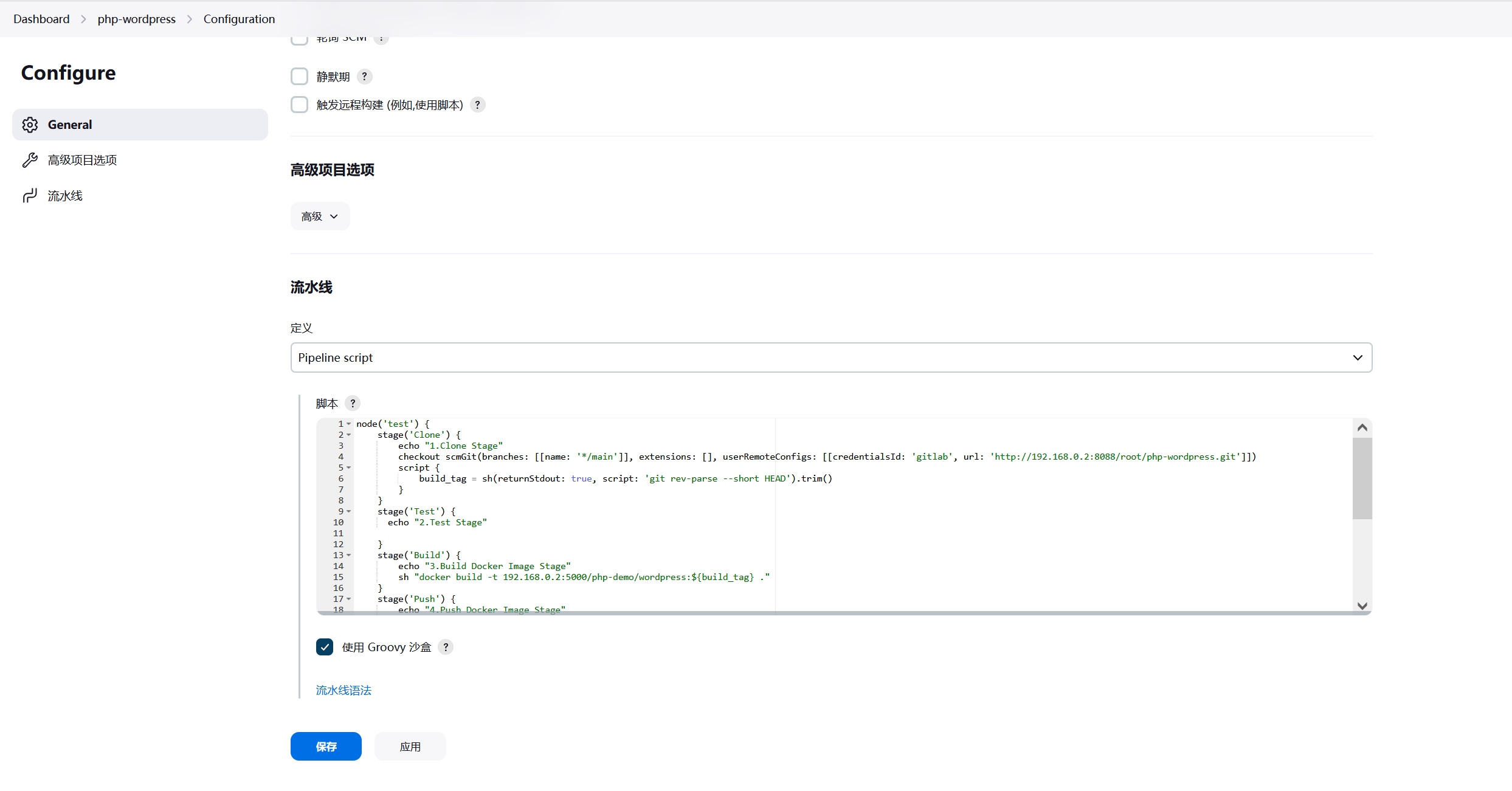Collapse code fold at stage('Build') line 13
The image size is (1512, 791).
point(349,555)
